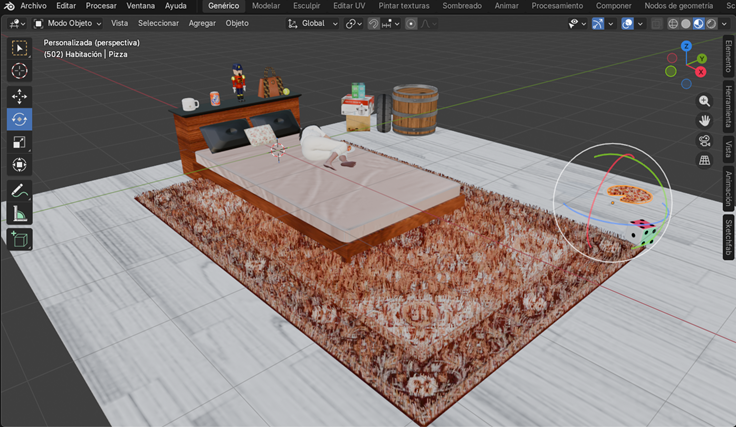The height and width of the screenshot is (427, 736).
Task: Open the Animación sidebar tab
Action: (728, 189)
